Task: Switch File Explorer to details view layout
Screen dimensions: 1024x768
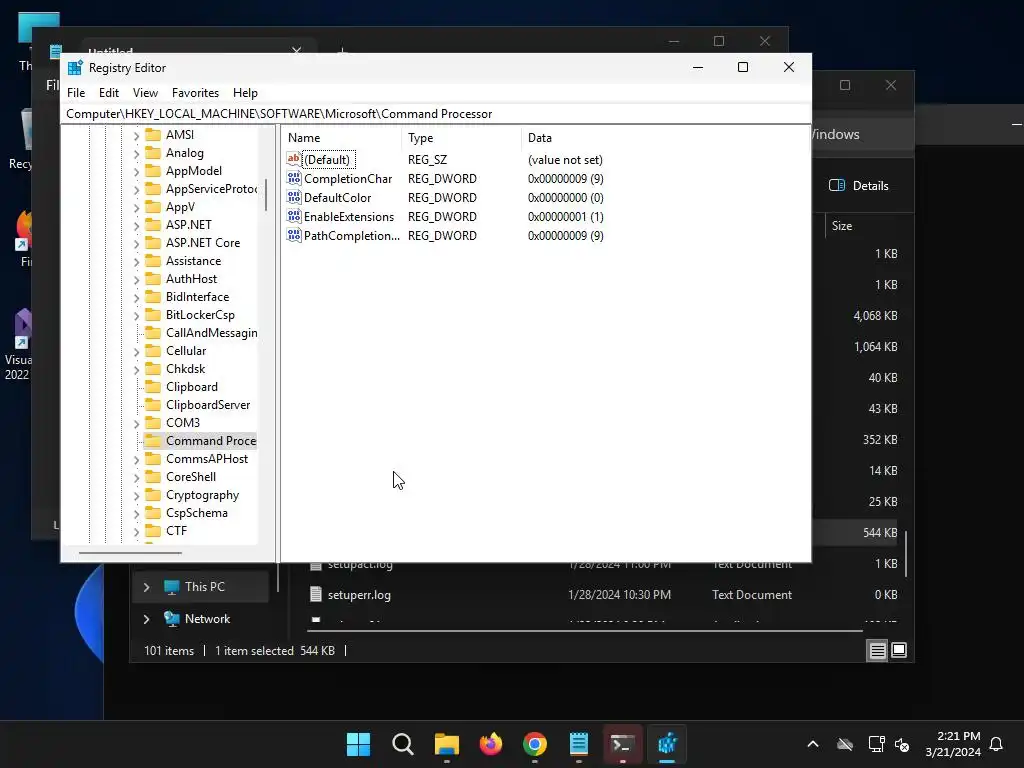Action: click(877, 650)
